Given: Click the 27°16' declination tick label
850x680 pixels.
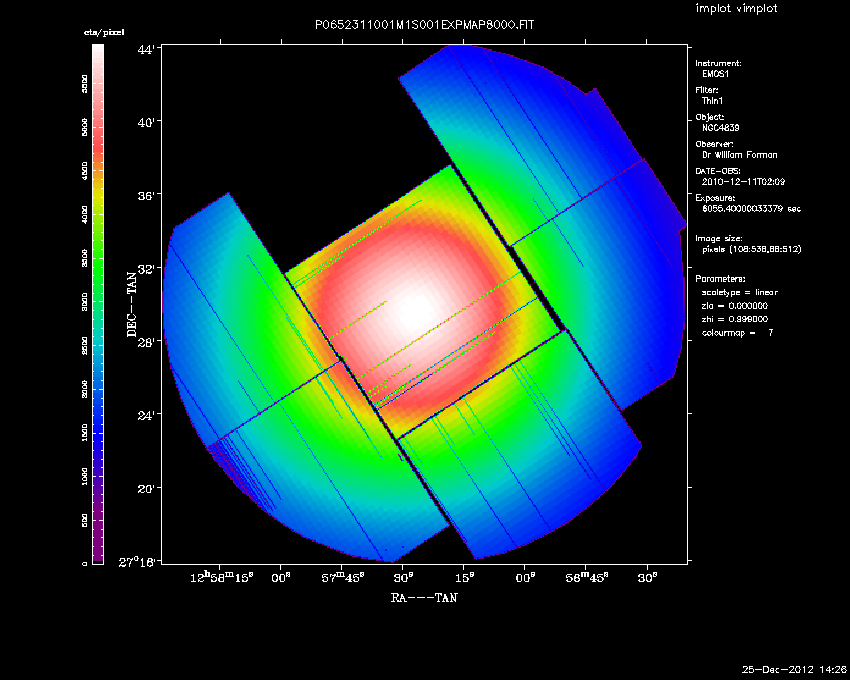Looking at the screenshot, I should [139, 562].
